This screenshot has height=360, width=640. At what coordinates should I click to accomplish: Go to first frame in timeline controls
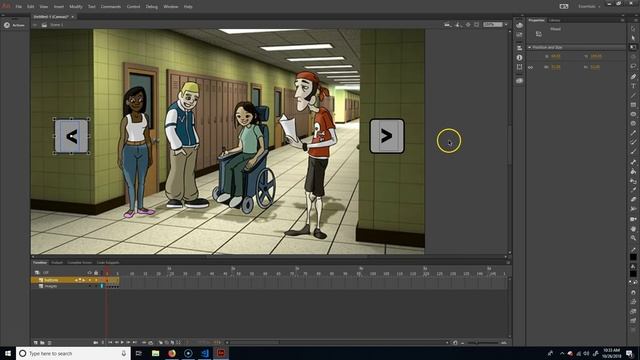(x=110, y=343)
